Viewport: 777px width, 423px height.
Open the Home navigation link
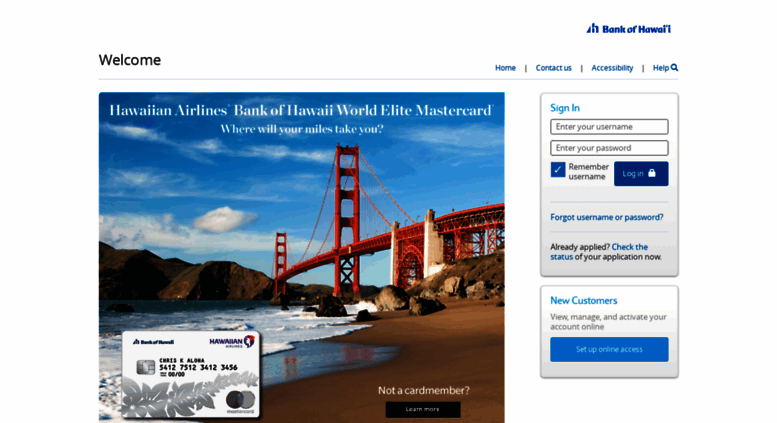pyautogui.click(x=505, y=68)
